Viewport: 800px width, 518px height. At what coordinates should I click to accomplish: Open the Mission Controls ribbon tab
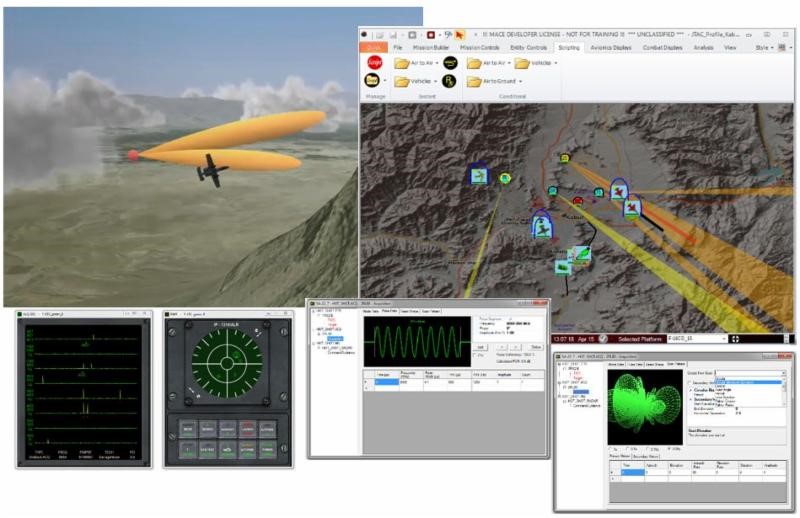(480, 47)
